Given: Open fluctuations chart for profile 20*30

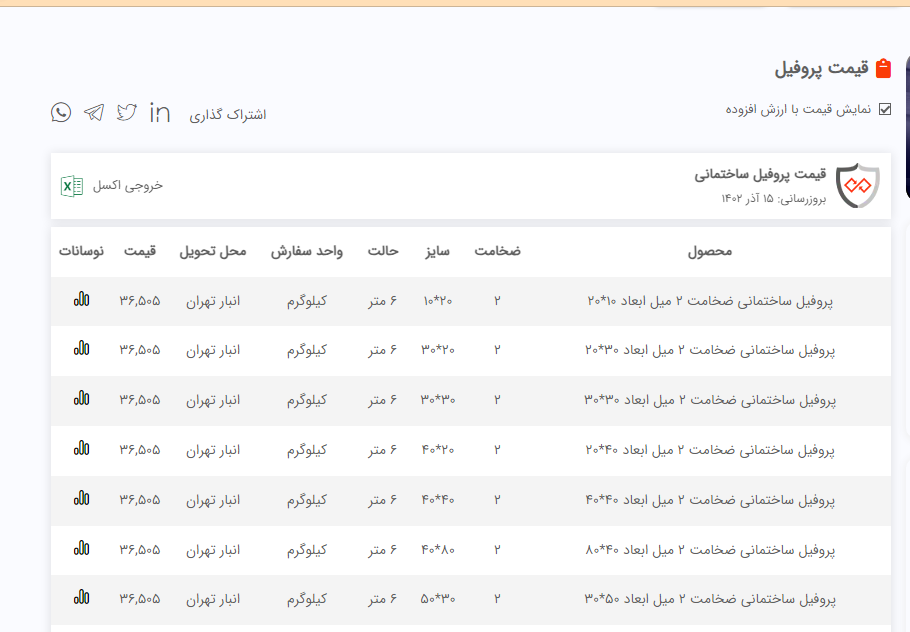Looking at the screenshot, I should coord(81,349).
